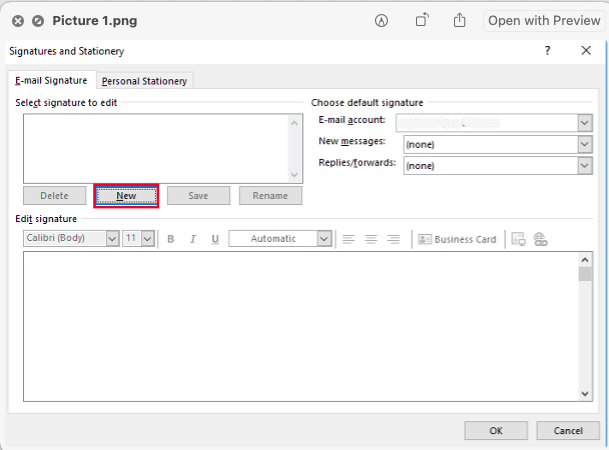Toggle italic formatting in signature editor
Viewport: 609px width, 450px height.
coord(193,239)
